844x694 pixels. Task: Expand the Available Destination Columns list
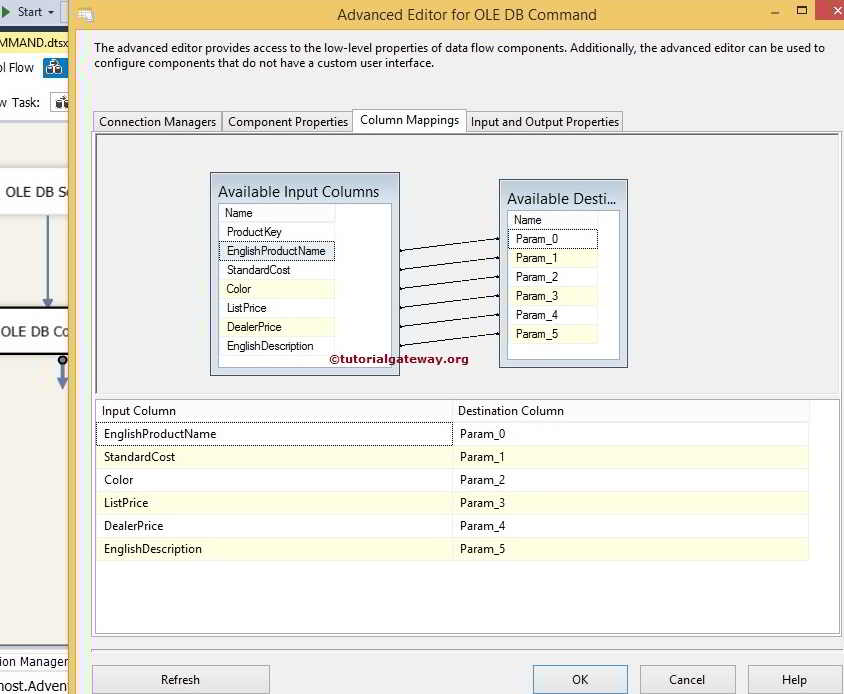[563, 198]
